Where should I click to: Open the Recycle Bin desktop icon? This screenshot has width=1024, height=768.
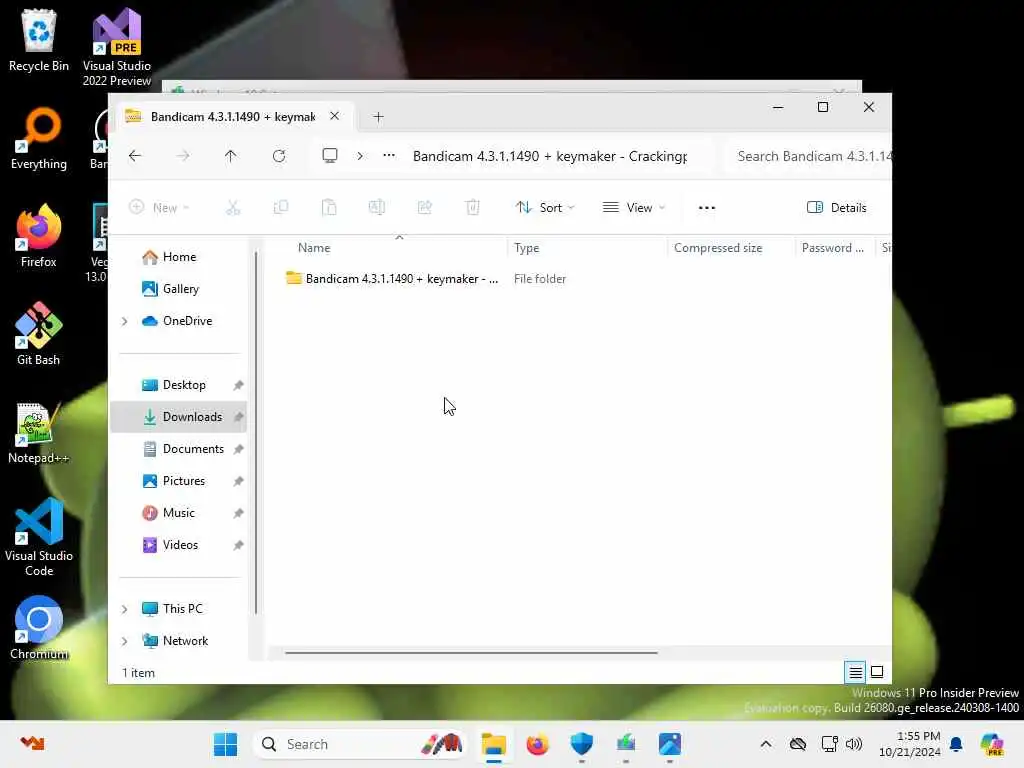click(39, 40)
